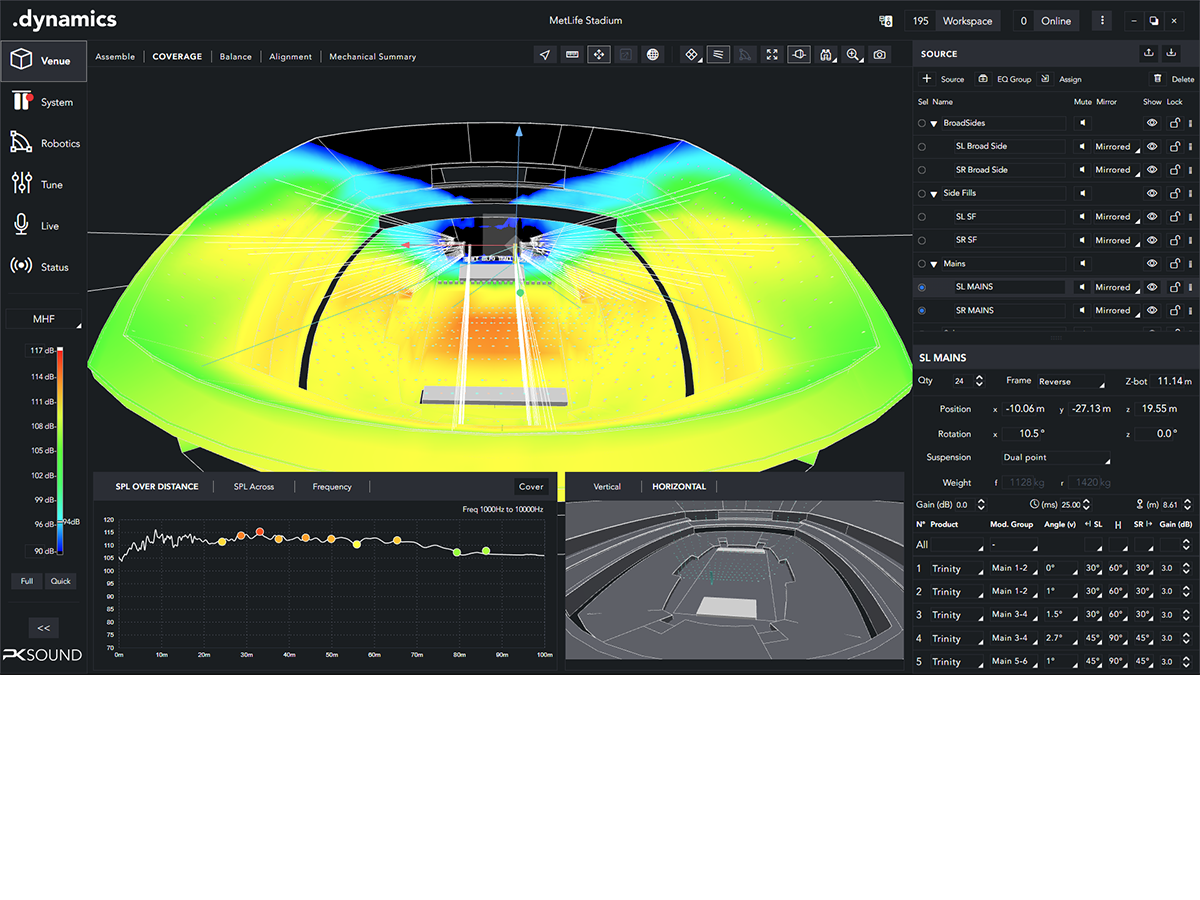The image size is (1200, 900).
Task: Open the Live microphone section
Action: (x=43, y=226)
